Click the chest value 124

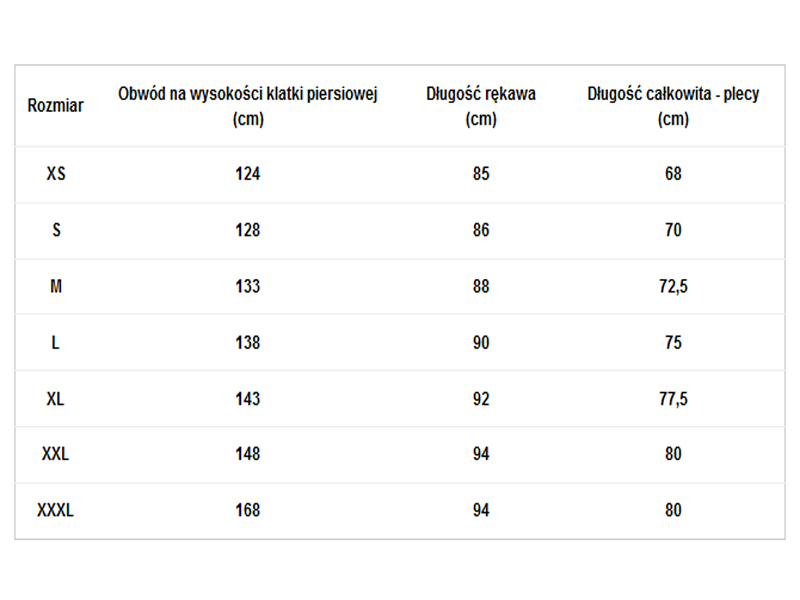click(x=247, y=174)
